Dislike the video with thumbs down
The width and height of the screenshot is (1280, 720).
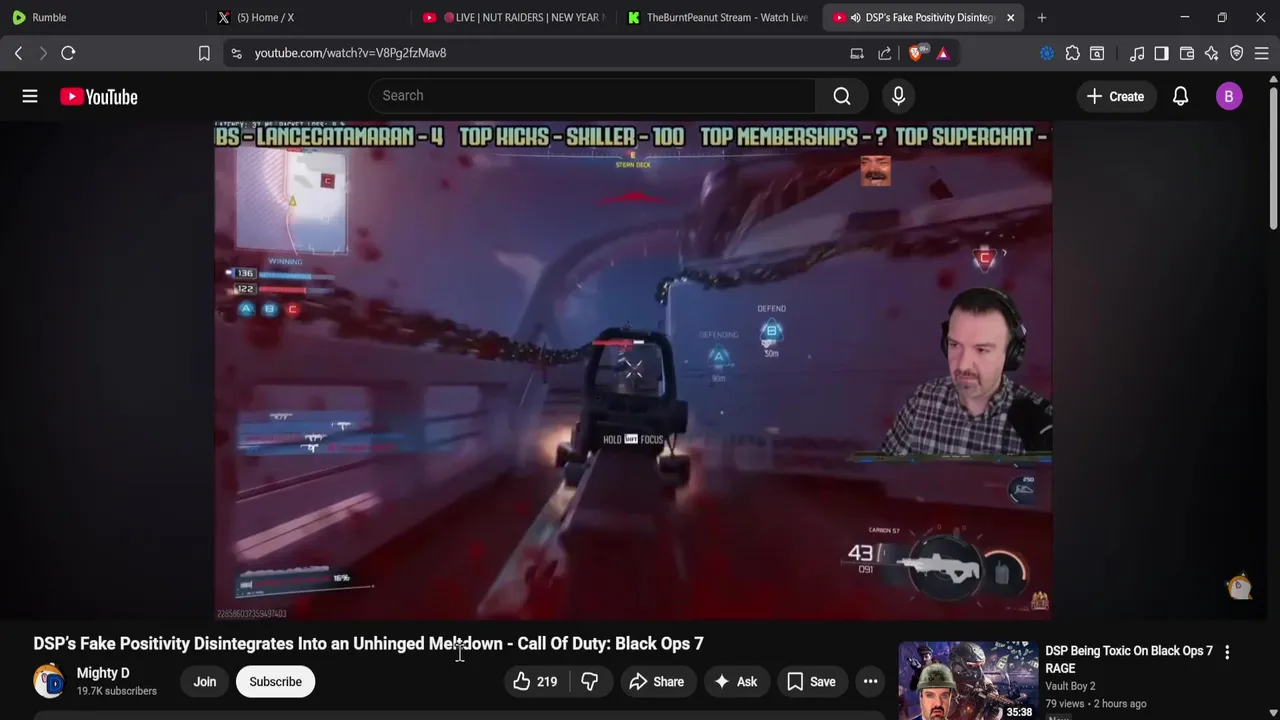pyautogui.click(x=590, y=682)
